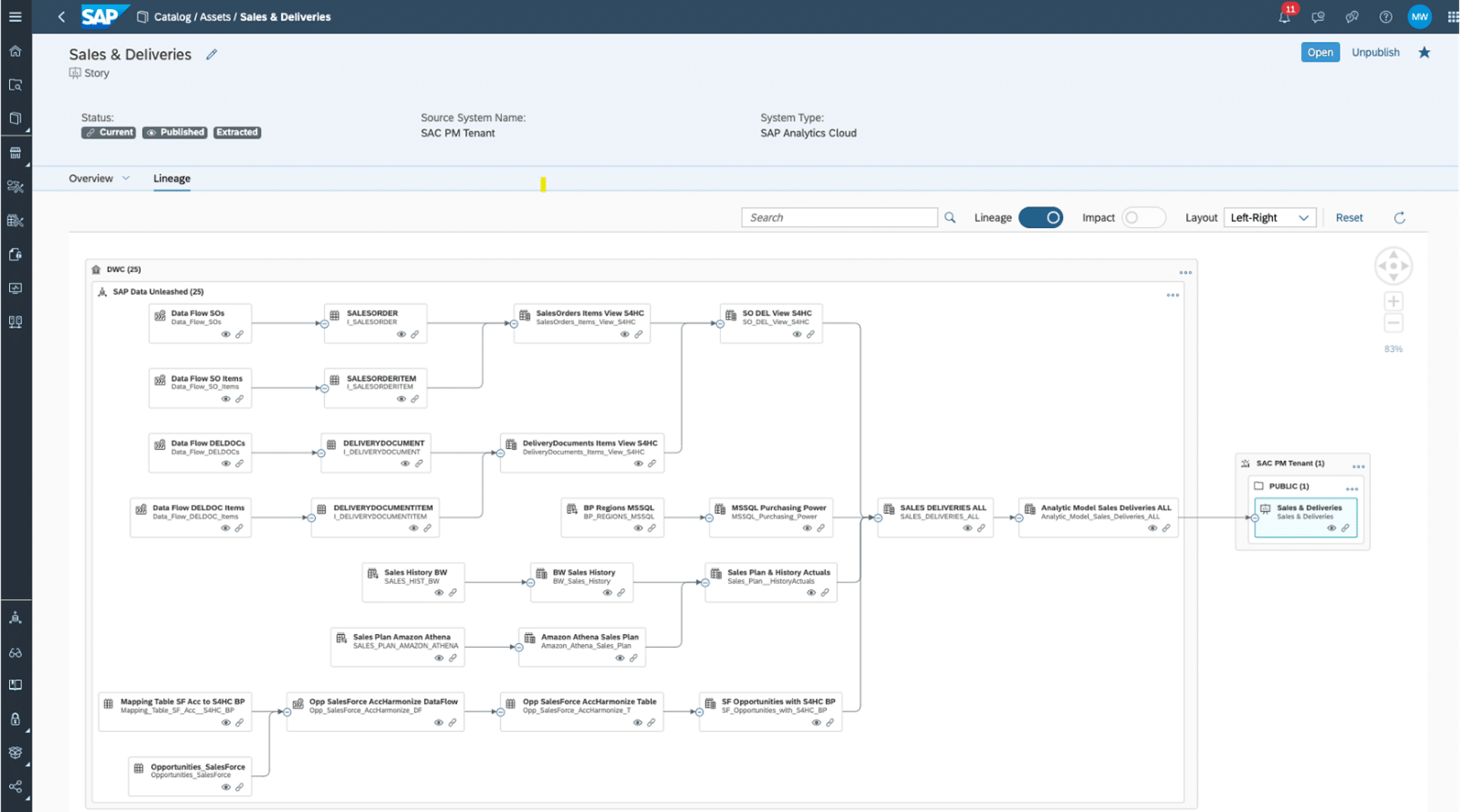This screenshot has width=1460, height=812.
Task: Click eye icon on BP Regions MSSQL node
Action: (638, 528)
